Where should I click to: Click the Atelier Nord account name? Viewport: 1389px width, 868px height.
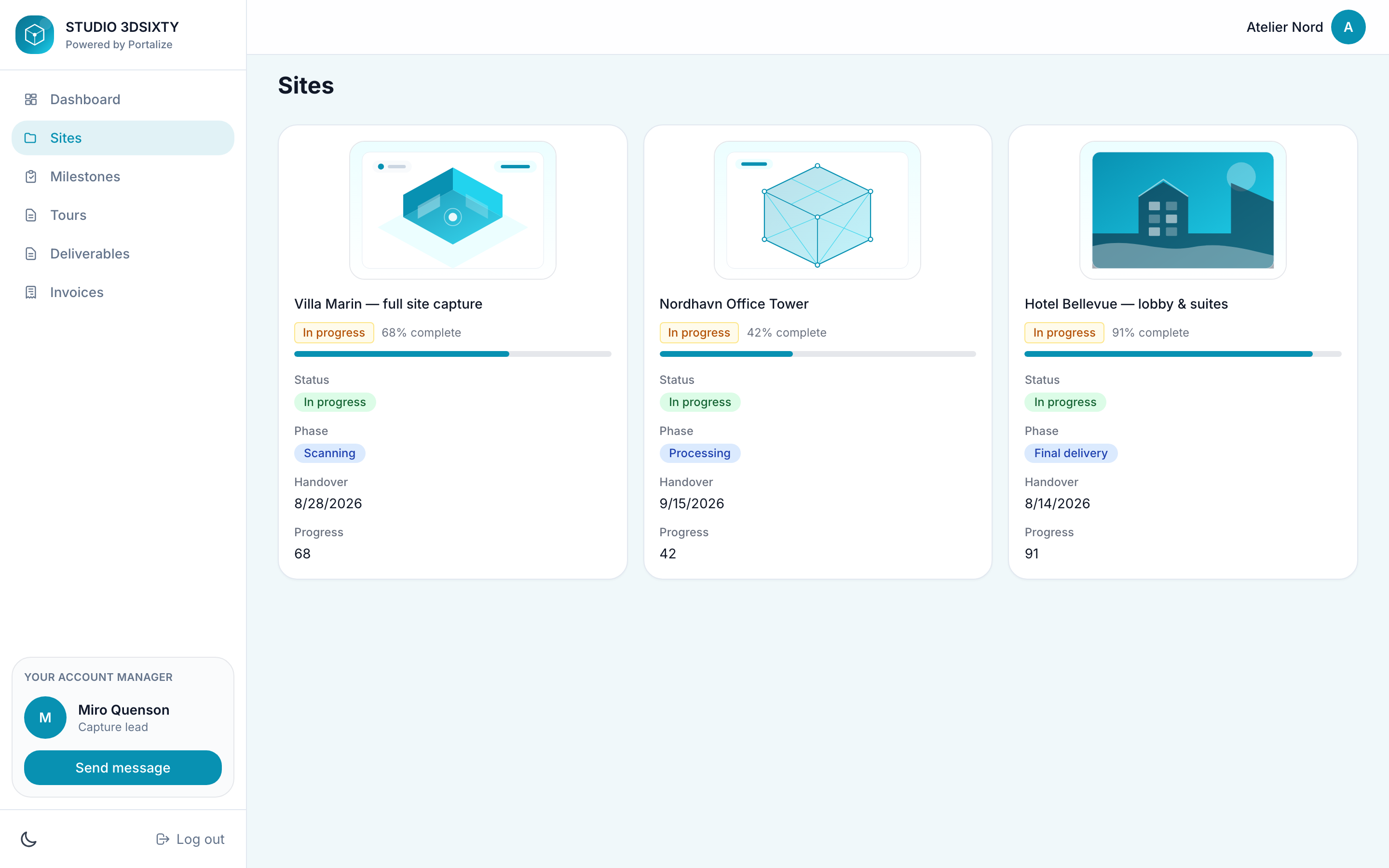[x=1284, y=27]
